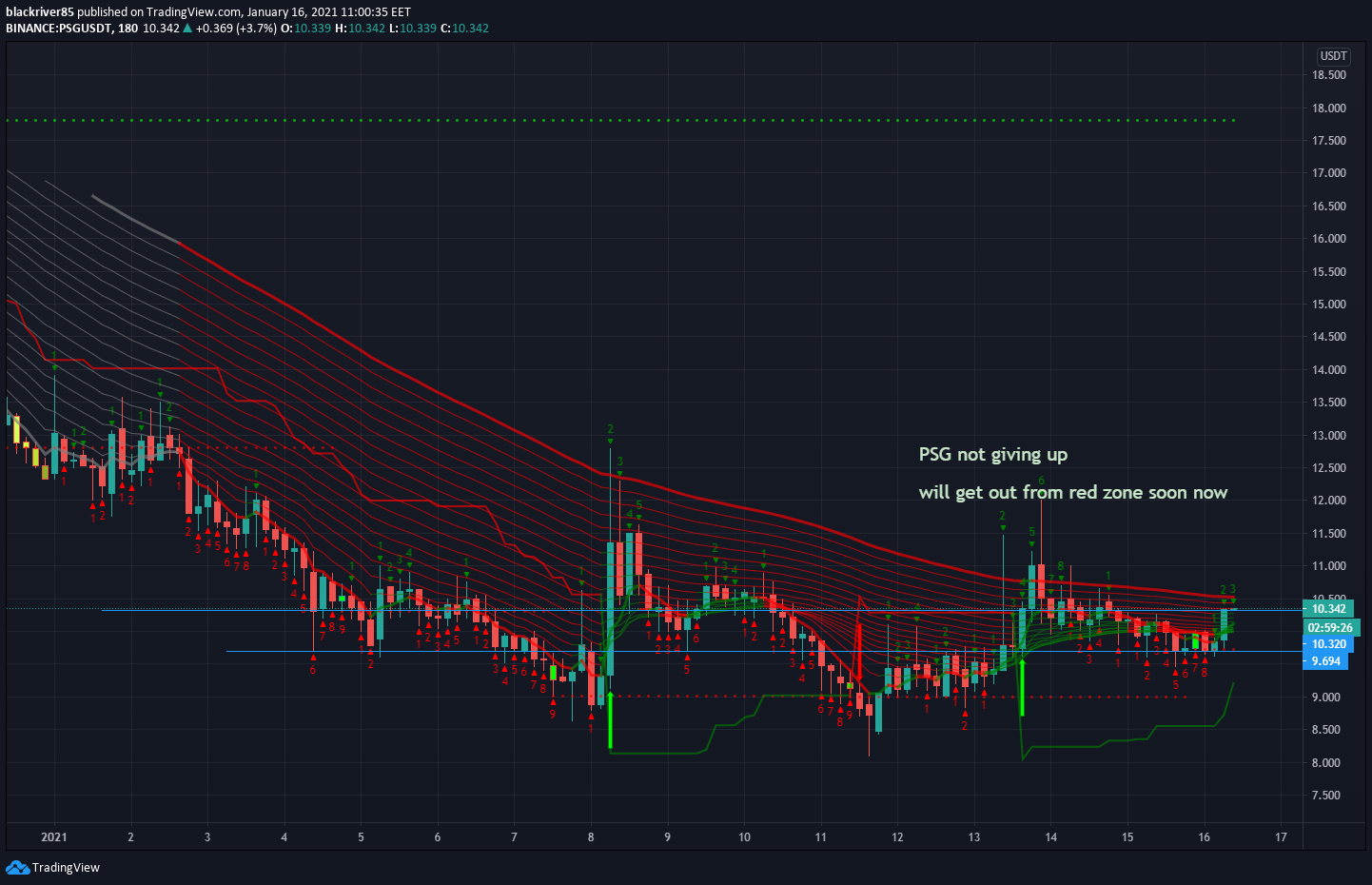Click the +0.369 (+3.7%) change value
This screenshot has width=1372, height=885.
236,29
